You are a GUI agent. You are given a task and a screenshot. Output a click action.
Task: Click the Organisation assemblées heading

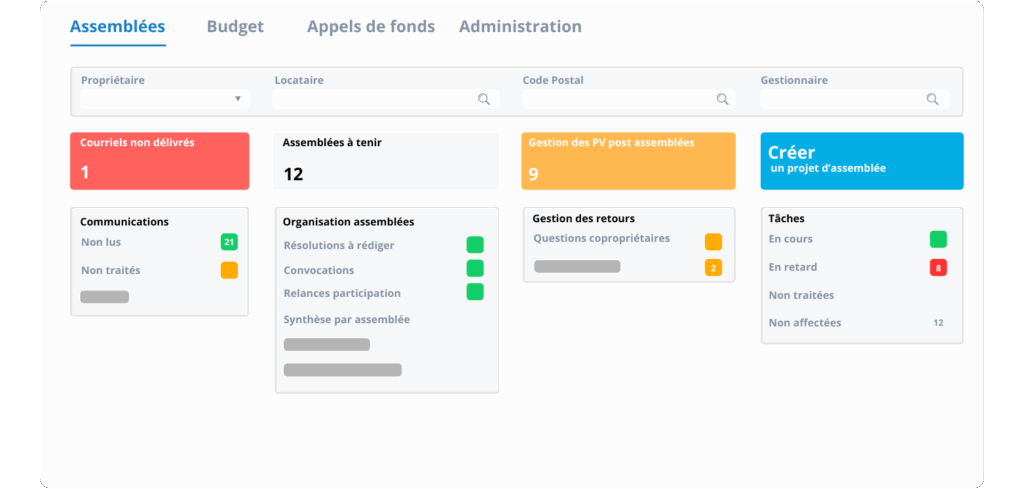(348, 222)
